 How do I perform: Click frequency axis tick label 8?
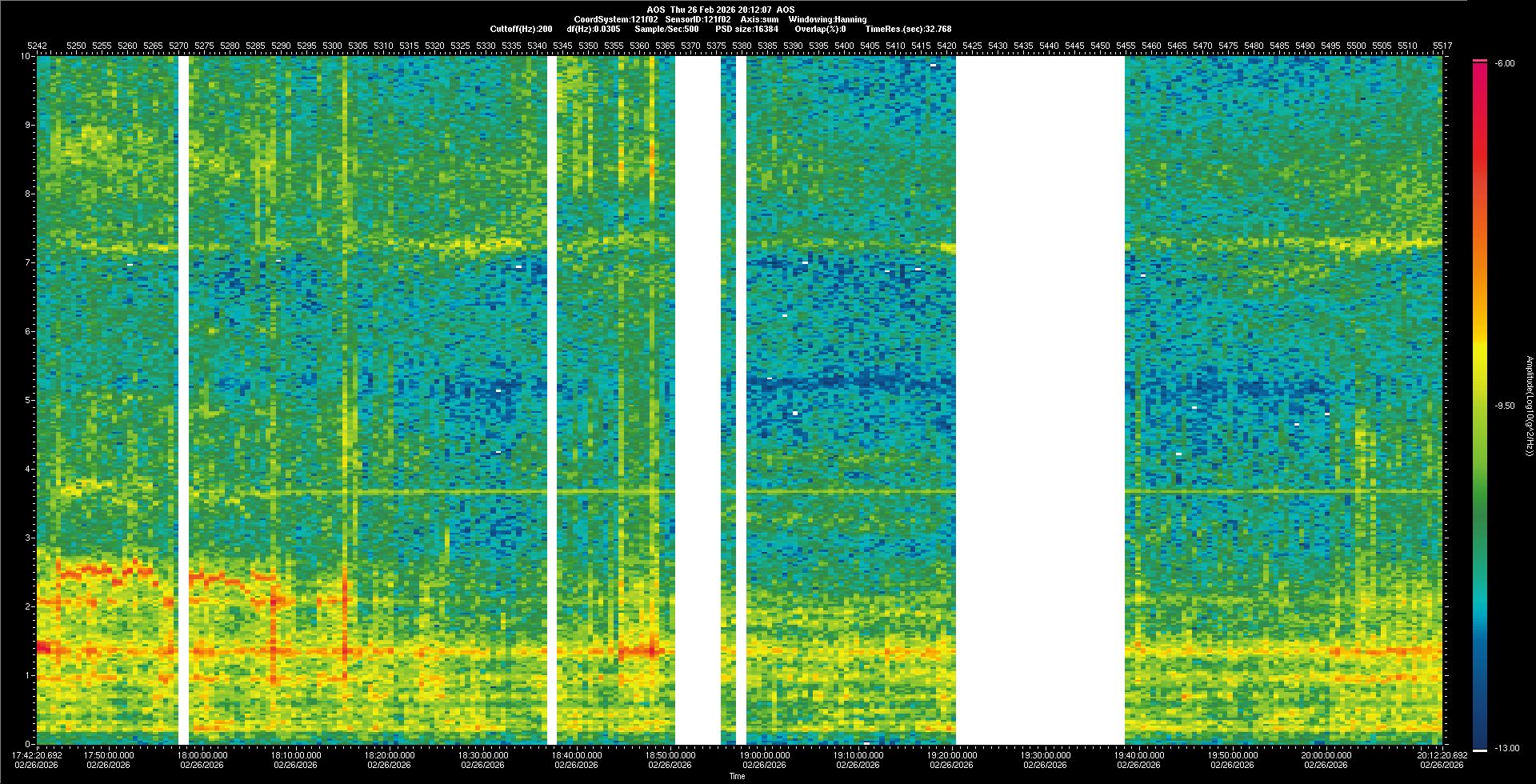pyautogui.click(x=28, y=194)
